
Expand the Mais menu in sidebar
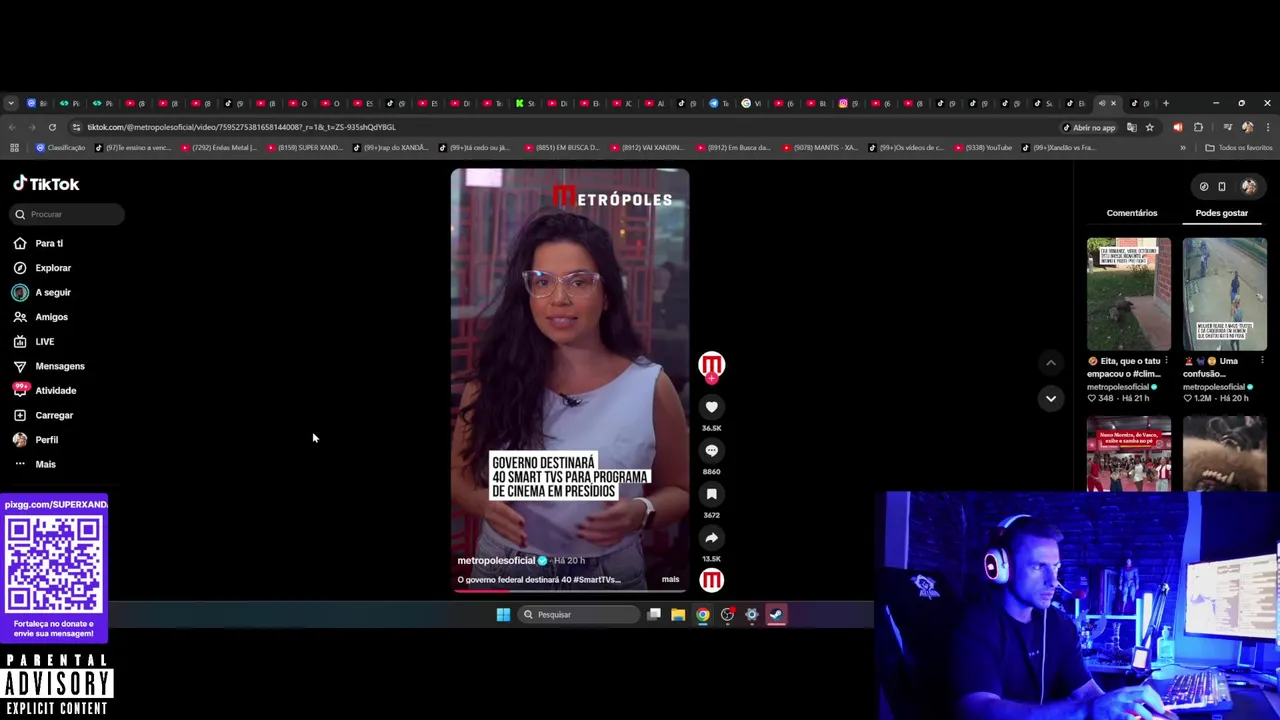(x=35, y=464)
